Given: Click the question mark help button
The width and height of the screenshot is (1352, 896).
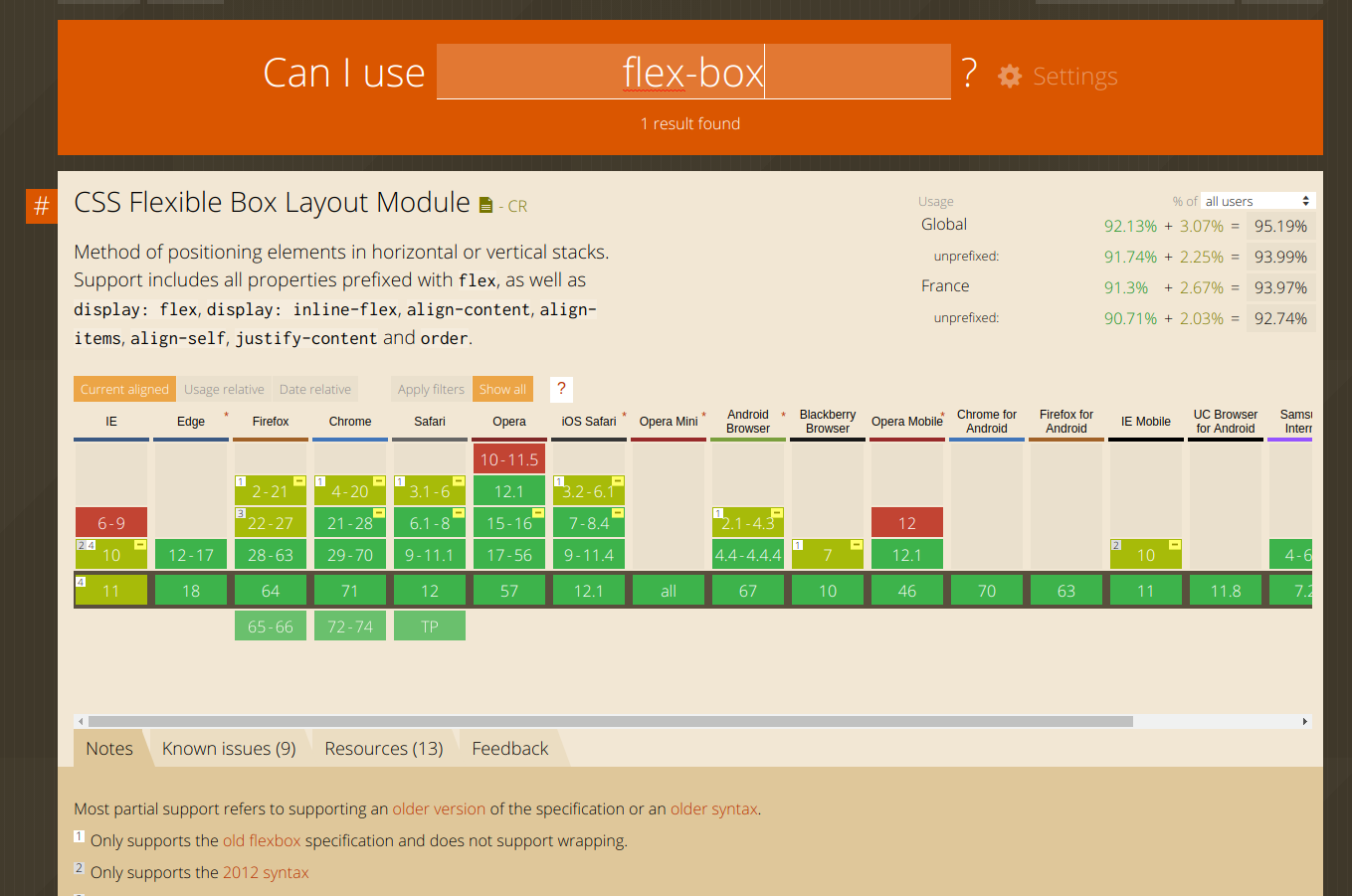Looking at the screenshot, I should 561,389.
